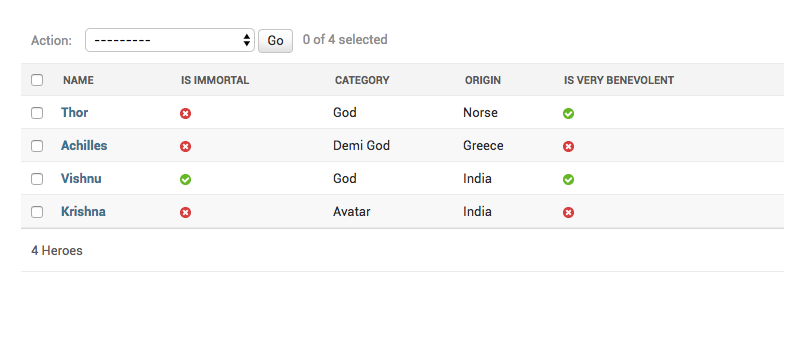Sort by the Category column header

tap(362, 80)
